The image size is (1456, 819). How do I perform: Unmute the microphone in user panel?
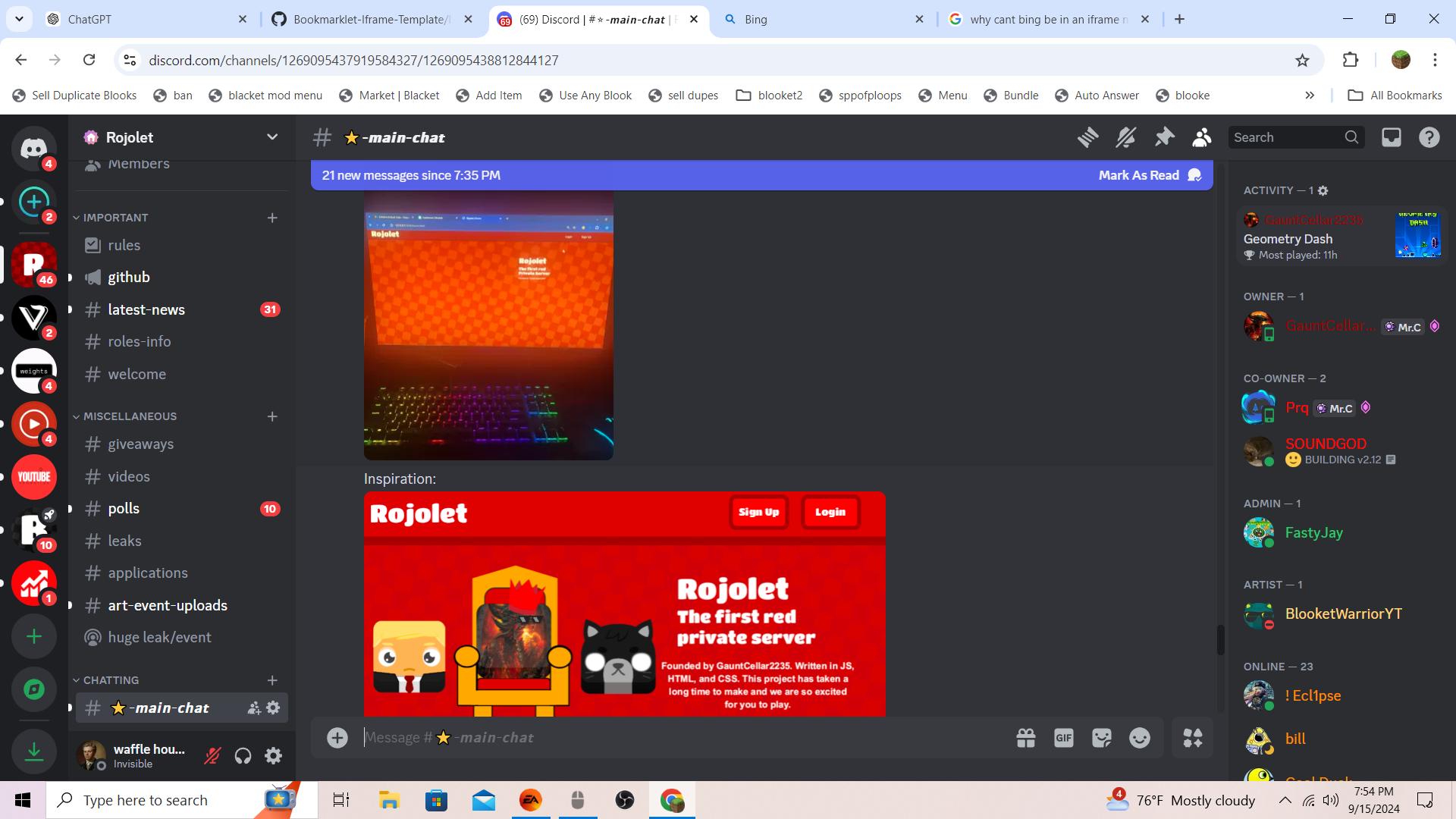point(212,756)
